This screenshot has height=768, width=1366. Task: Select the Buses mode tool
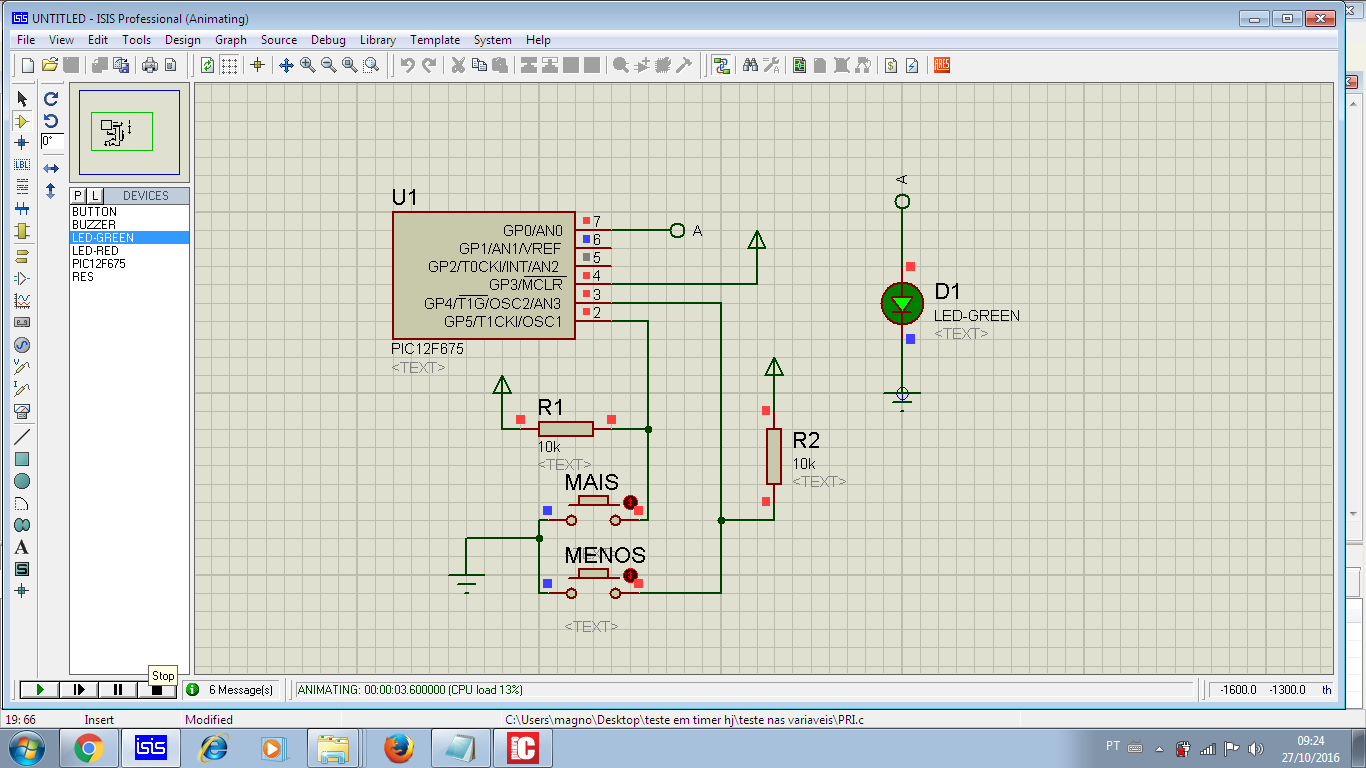click(22, 209)
